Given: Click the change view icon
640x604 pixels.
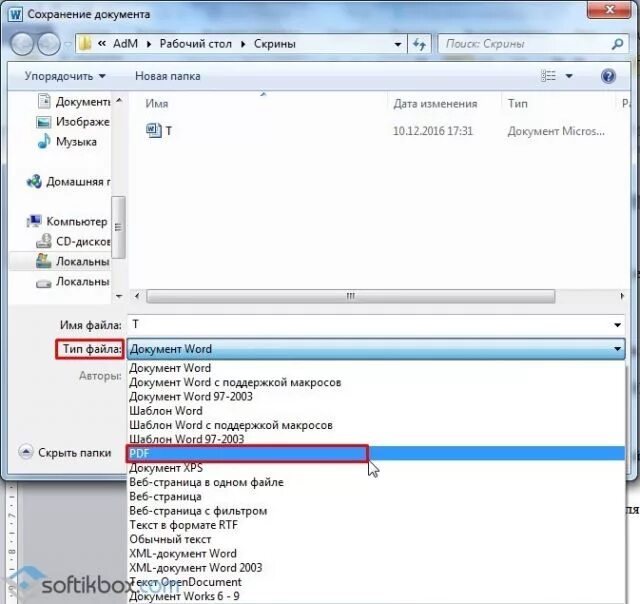Looking at the screenshot, I should [x=548, y=76].
